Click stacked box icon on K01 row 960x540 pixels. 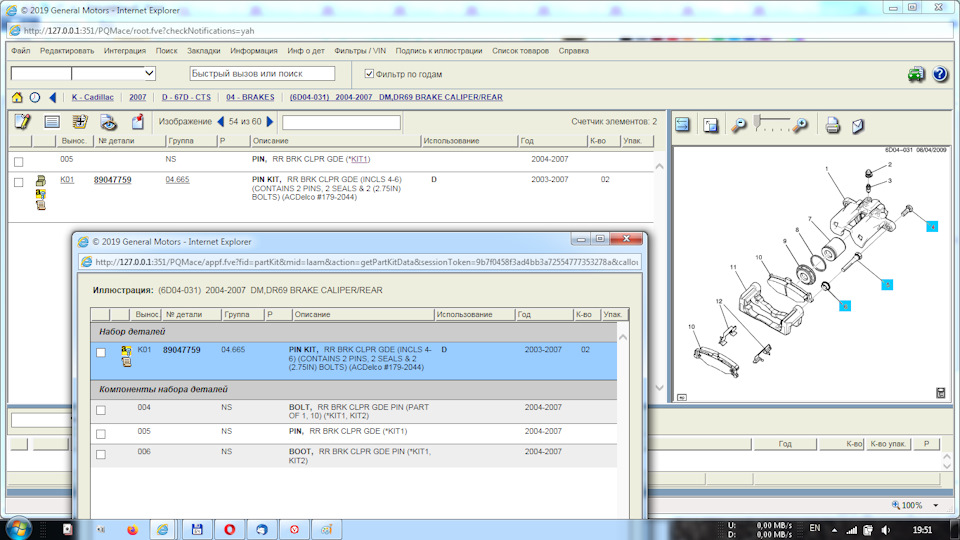point(40,181)
